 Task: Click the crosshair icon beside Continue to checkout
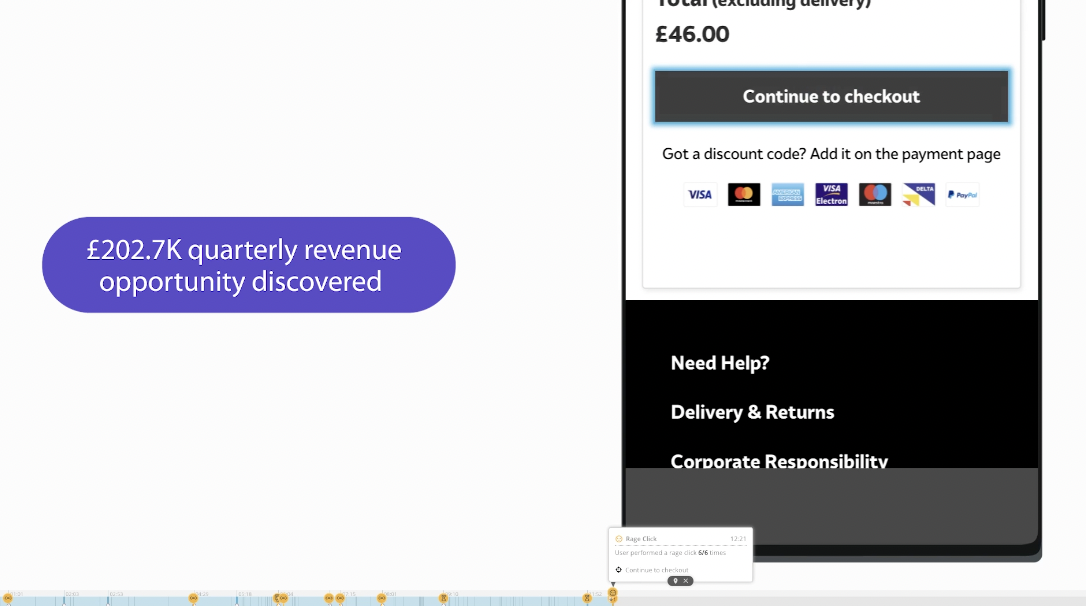[x=618, y=570]
